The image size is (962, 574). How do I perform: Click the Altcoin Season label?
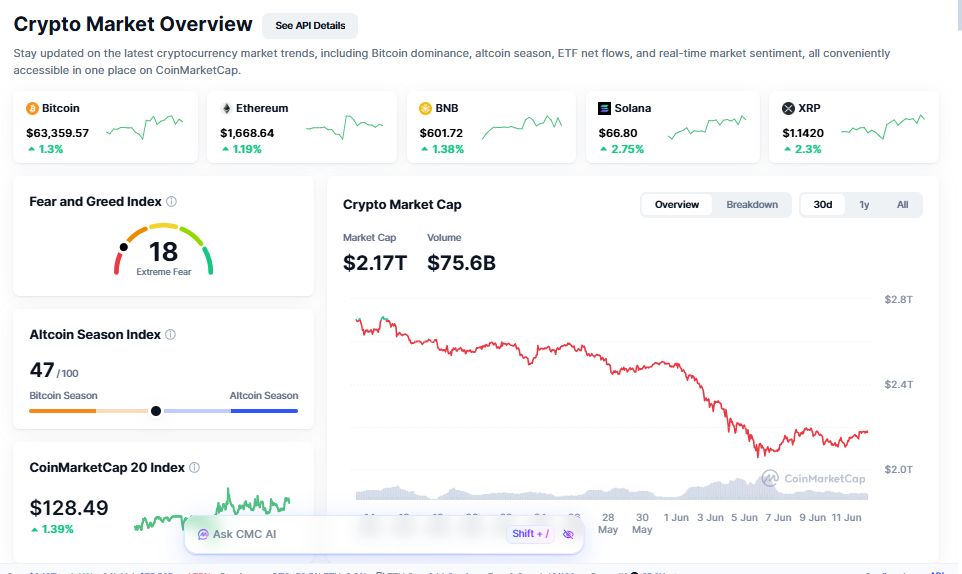click(x=264, y=396)
